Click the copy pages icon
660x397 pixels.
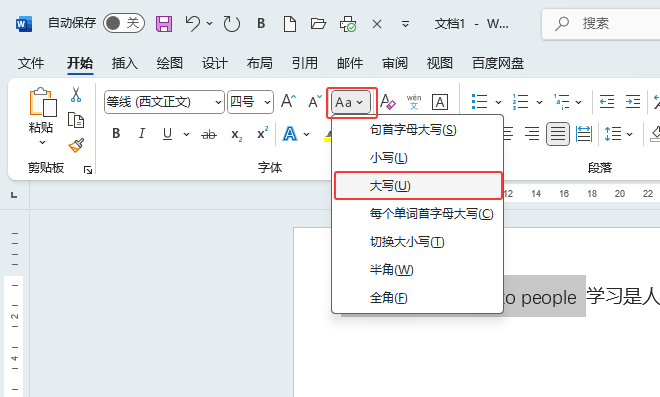coord(76,120)
